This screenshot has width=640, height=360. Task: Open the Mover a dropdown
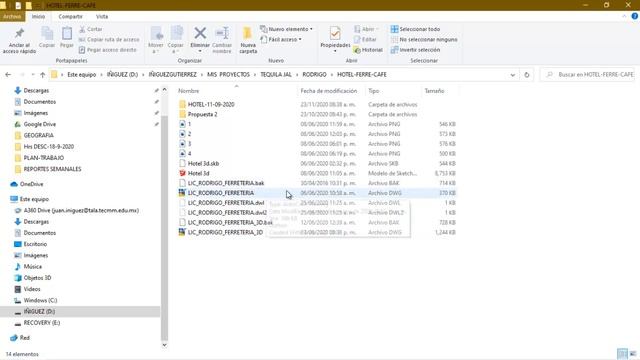pos(156,40)
